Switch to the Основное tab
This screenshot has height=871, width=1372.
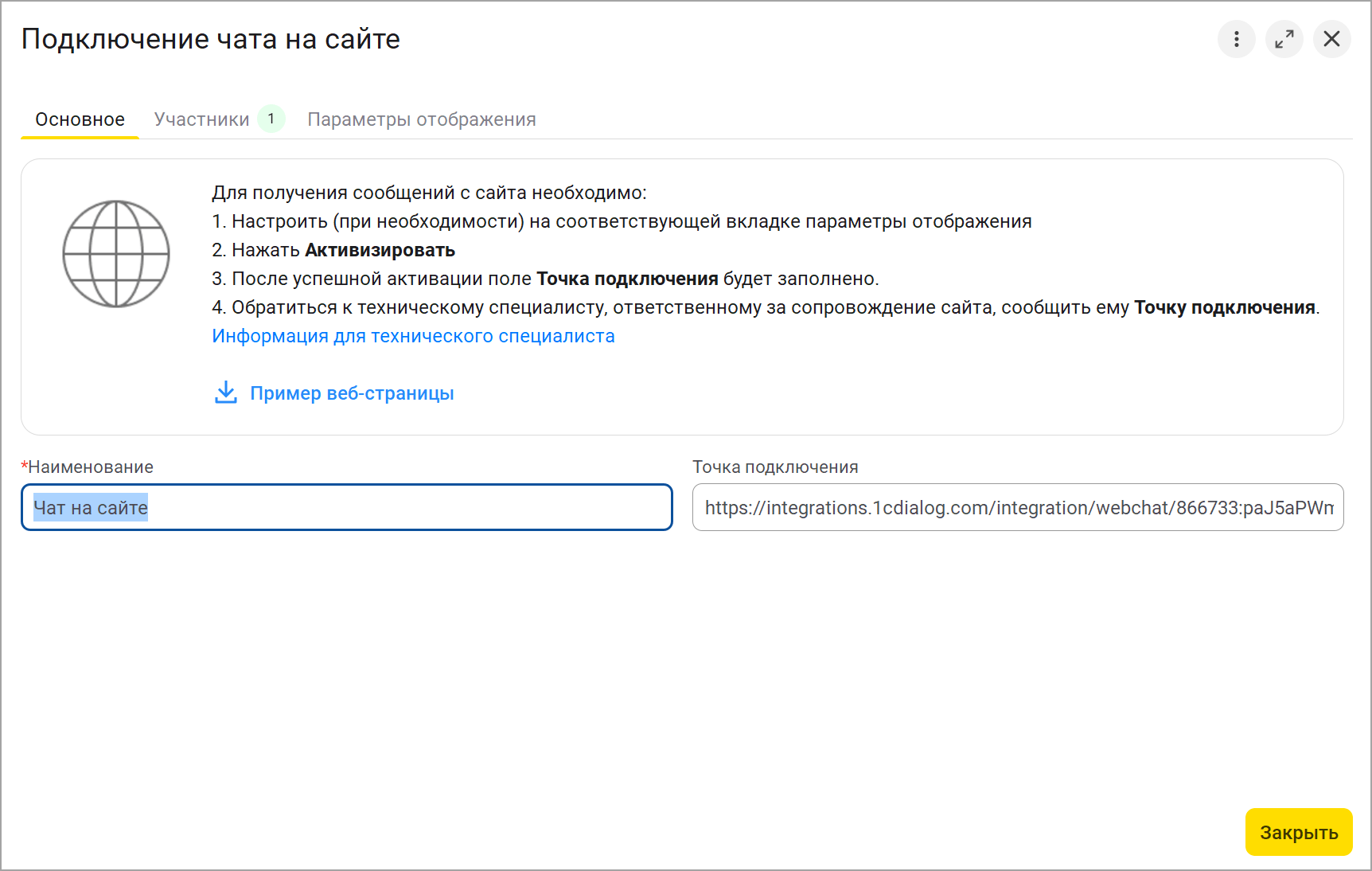coord(80,119)
